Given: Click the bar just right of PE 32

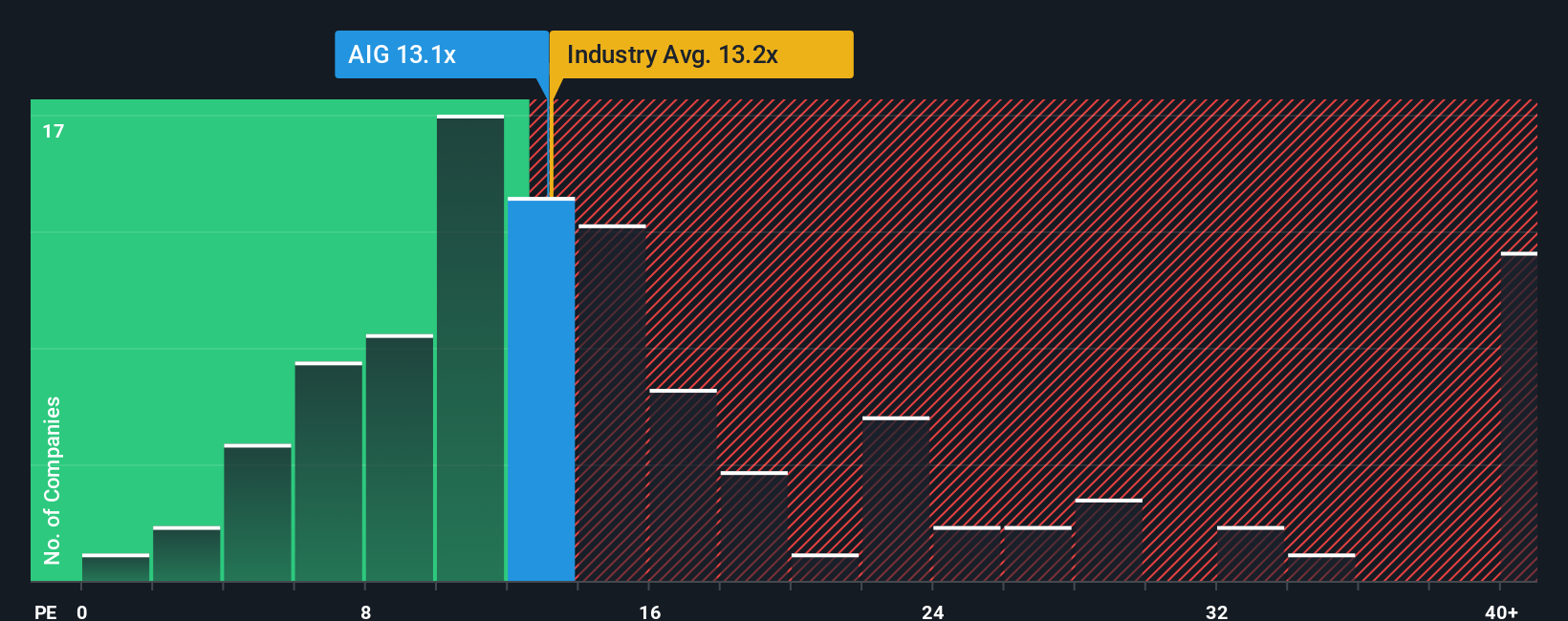Looking at the screenshot, I should tap(1251, 554).
